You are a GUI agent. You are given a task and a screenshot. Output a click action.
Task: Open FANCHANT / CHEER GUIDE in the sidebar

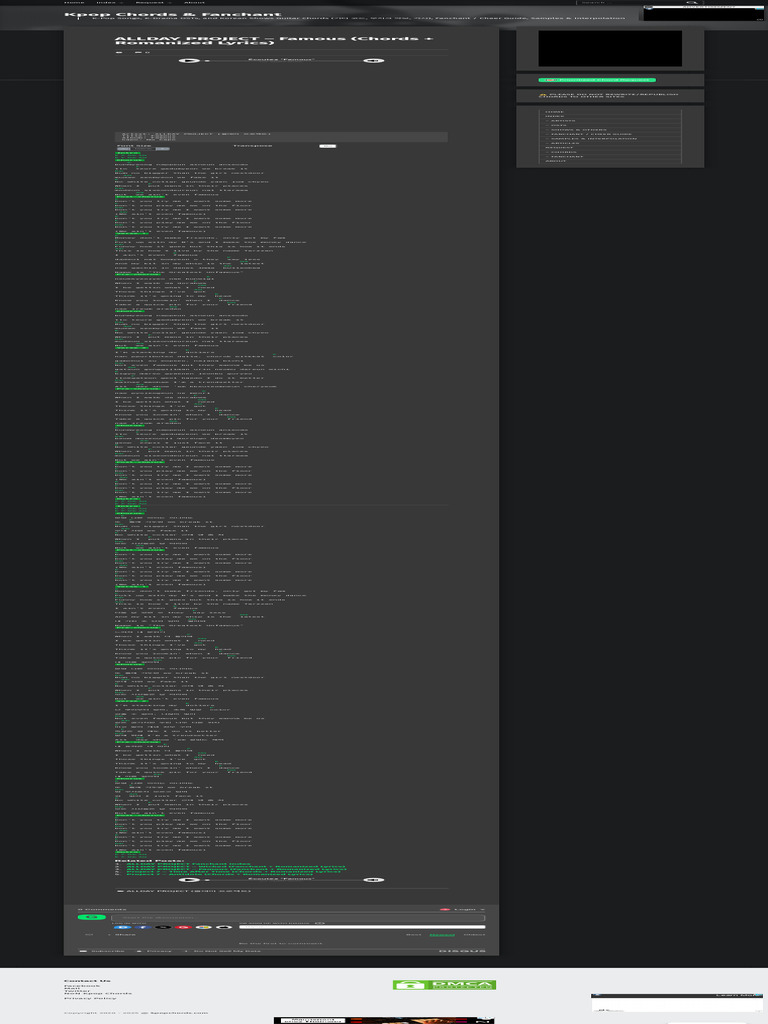click(589, 135)
